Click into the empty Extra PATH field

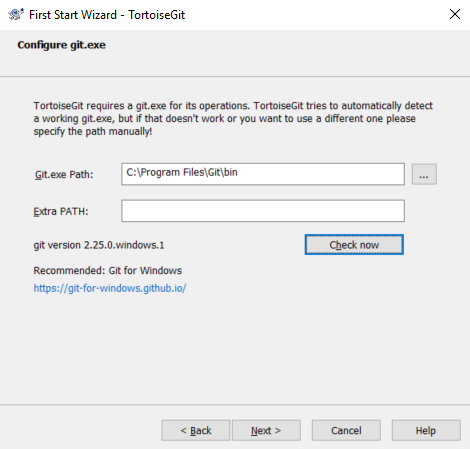[x=263, y=211]
